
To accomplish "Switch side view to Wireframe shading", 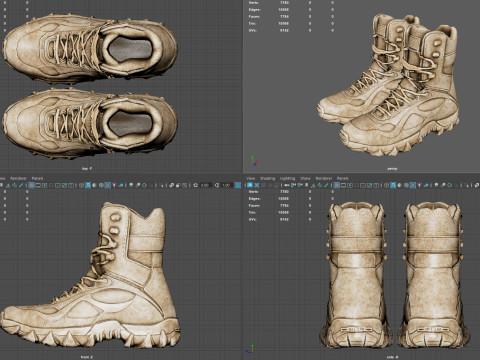I will 386,185.
